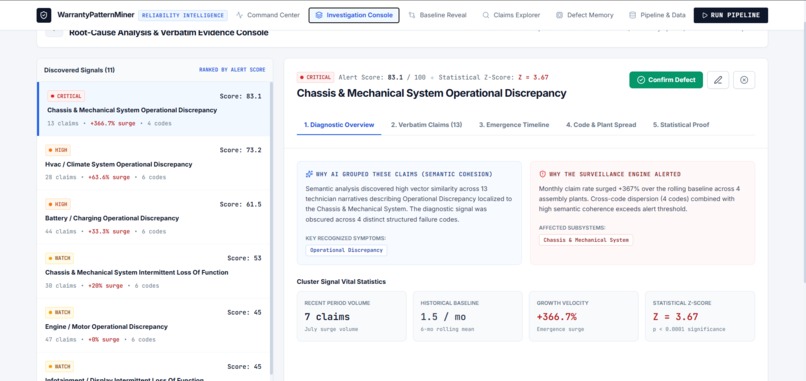Screen dimensions: 806x381
Task: Open the Code & Plant Spread sub-tab
Action: pos(601,124)
